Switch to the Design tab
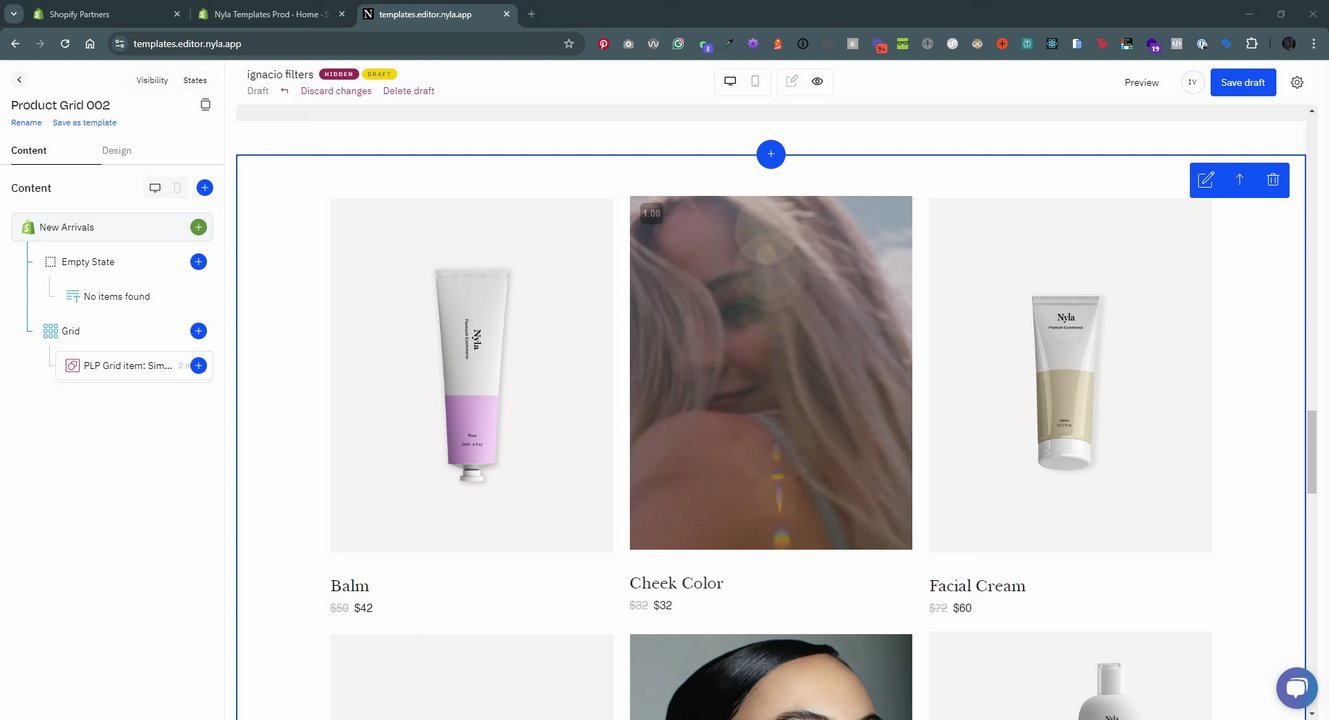 pos(116,151)
